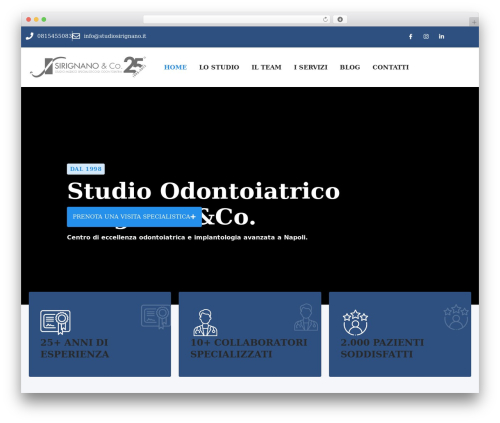Open the CONTATTI menu item
Viewport: 500px width, 423px height.
coord(391,67)
